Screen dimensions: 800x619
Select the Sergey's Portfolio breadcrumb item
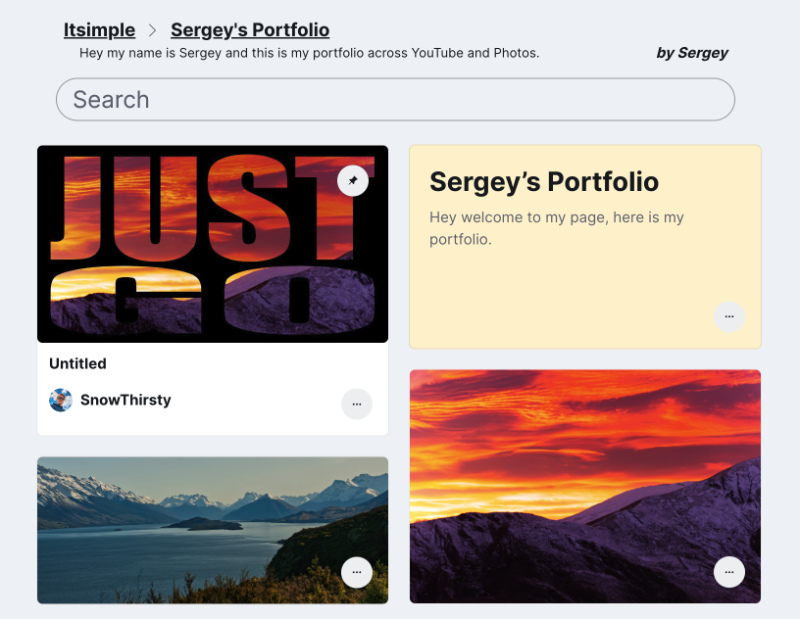(x=250, y=30)
